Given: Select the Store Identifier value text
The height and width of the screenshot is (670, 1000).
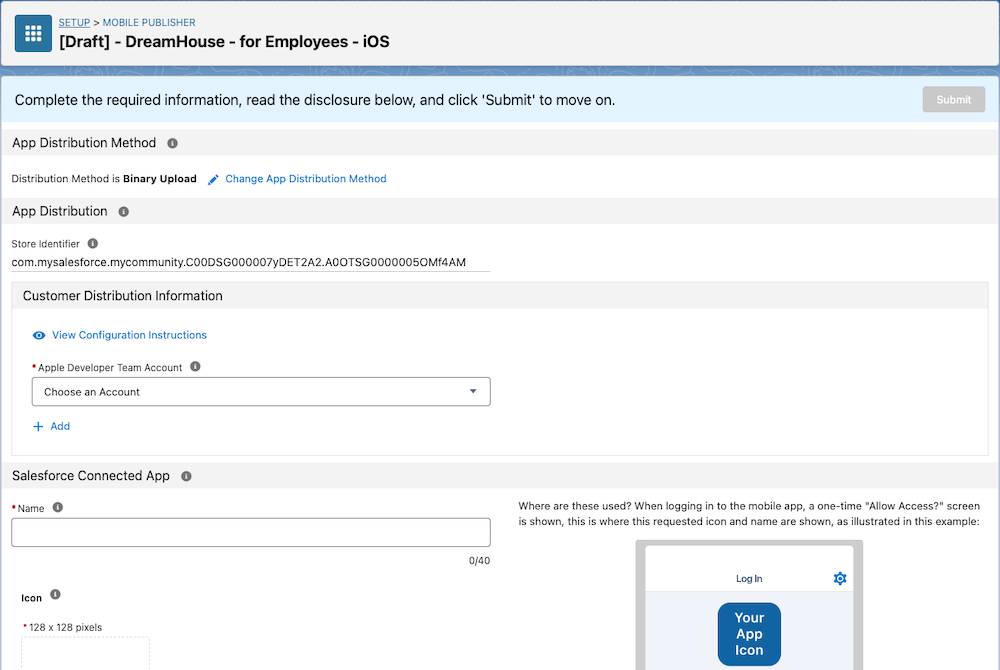Looking at the screenshot, I should tap(239, 262).
